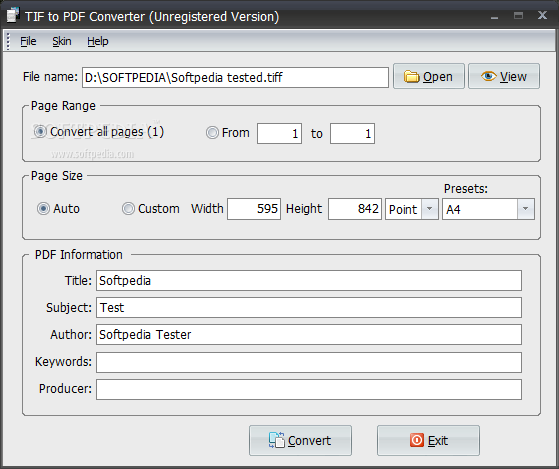Image resolution: width=559 pixels, height=469 pixels.
Task: Choose the Auto page size option
Action: click(x=43, y=208)
